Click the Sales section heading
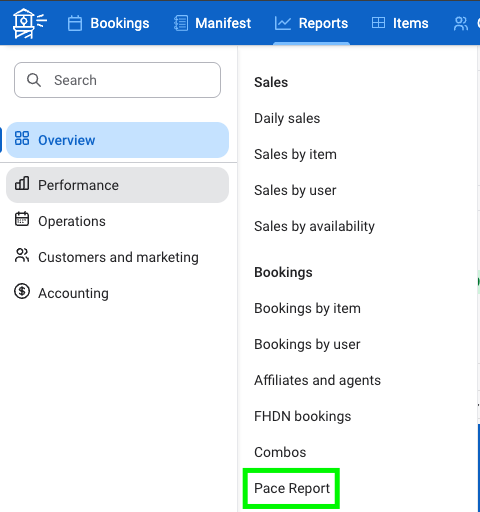The height and width of the screenshot is (512, 480). tap(271, 82)
